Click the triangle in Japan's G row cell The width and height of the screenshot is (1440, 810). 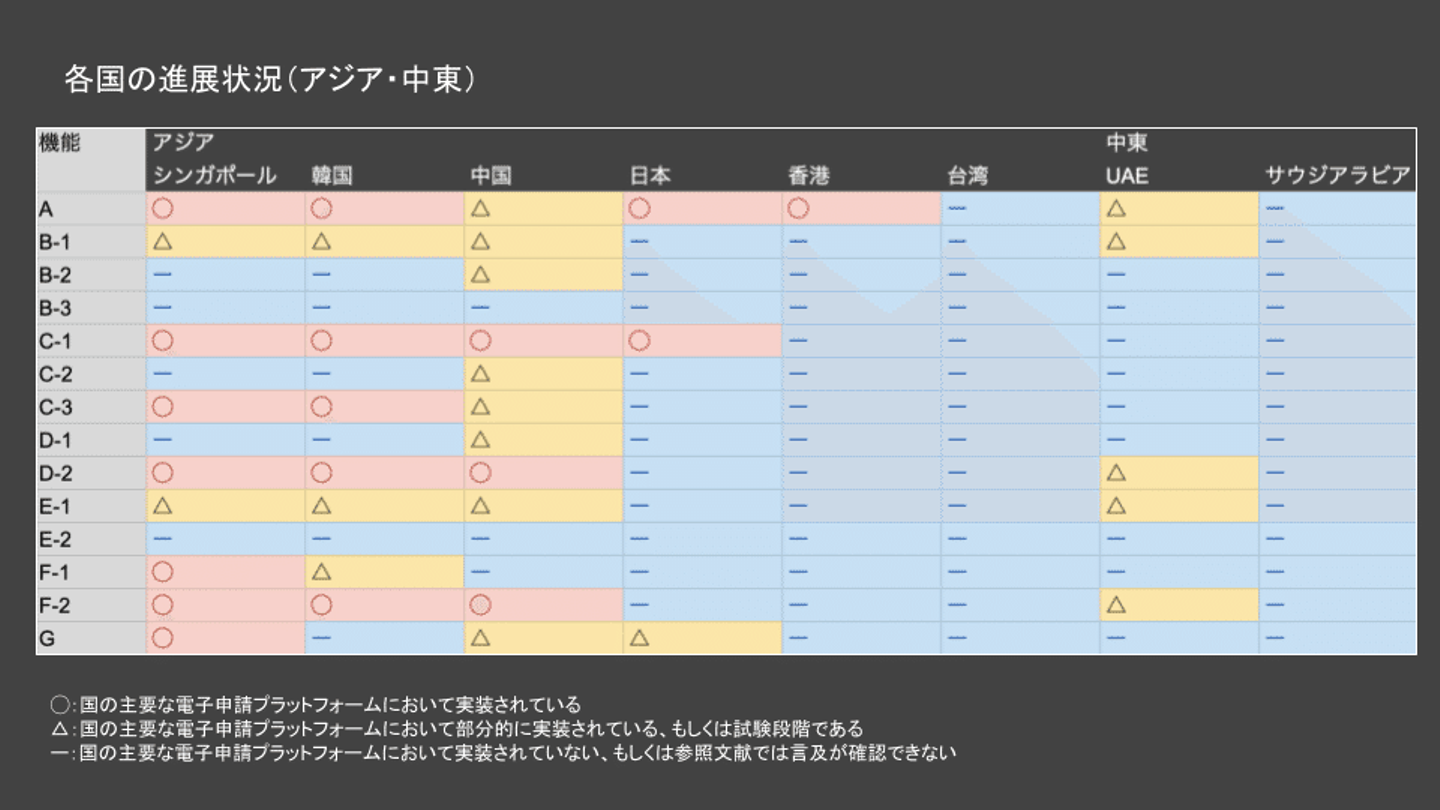click(x=640, y=638)
